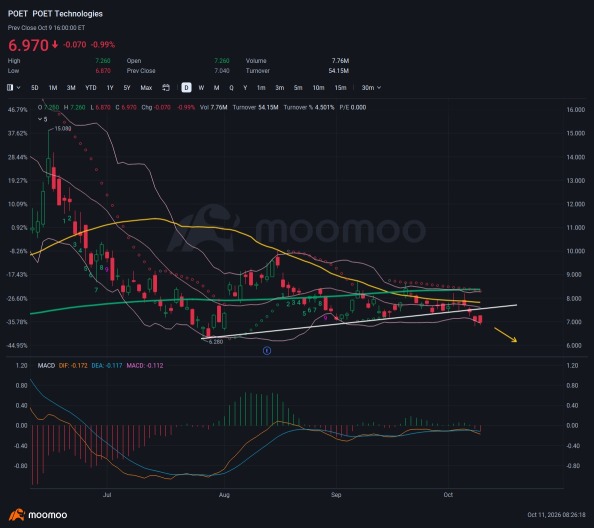594x528 pixels.
Task: Select the 1m interval
Action: [261, 87]
